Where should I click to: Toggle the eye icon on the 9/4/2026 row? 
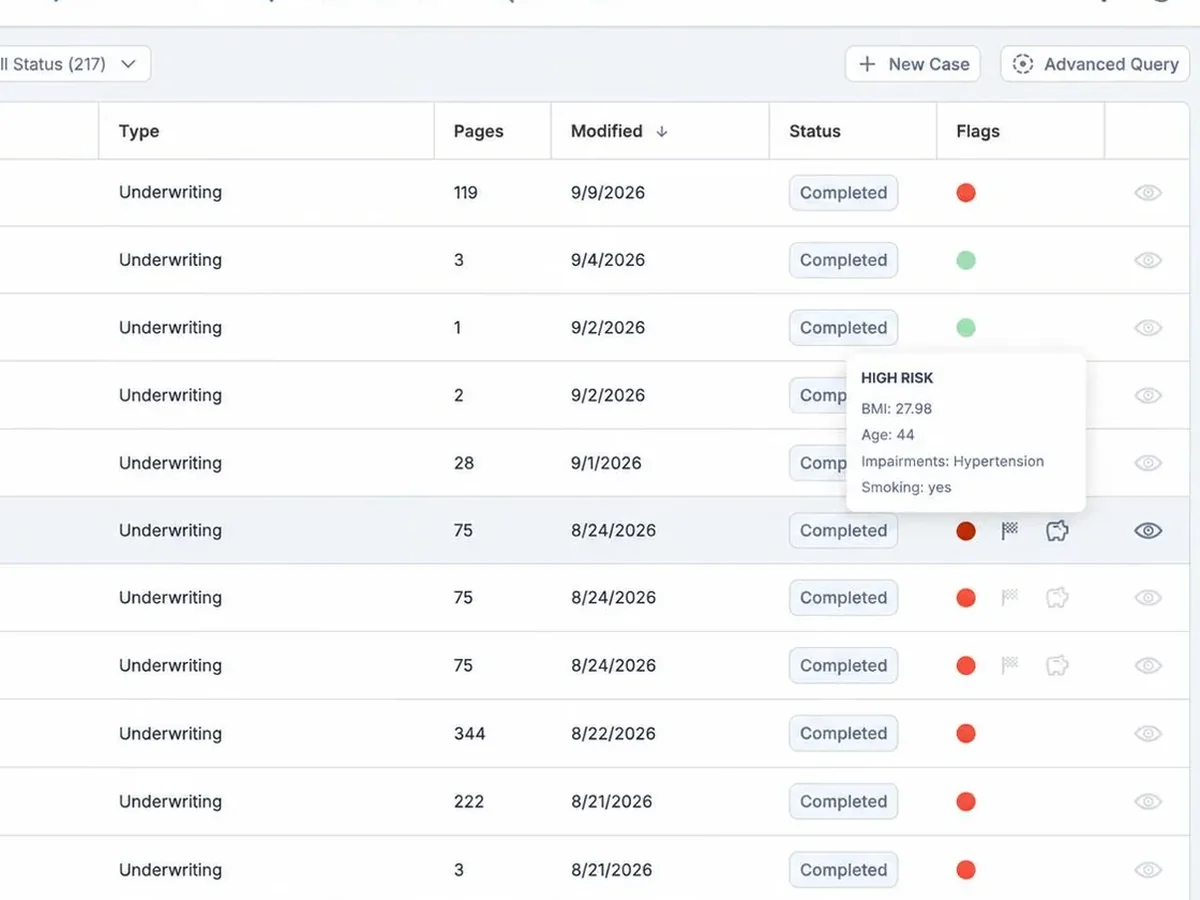point(1148,260)
